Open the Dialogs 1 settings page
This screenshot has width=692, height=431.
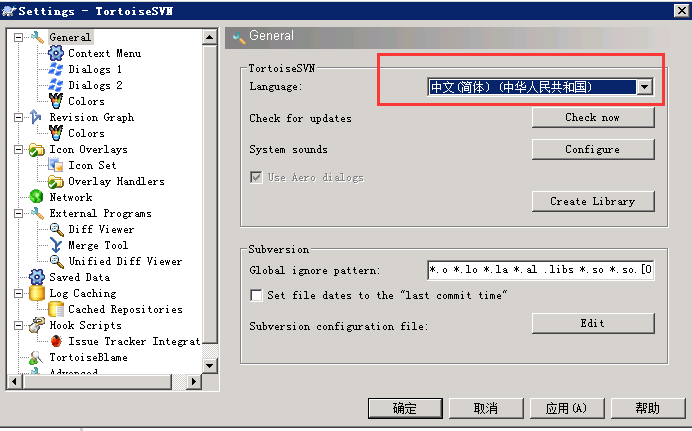(x=95, y=69)
